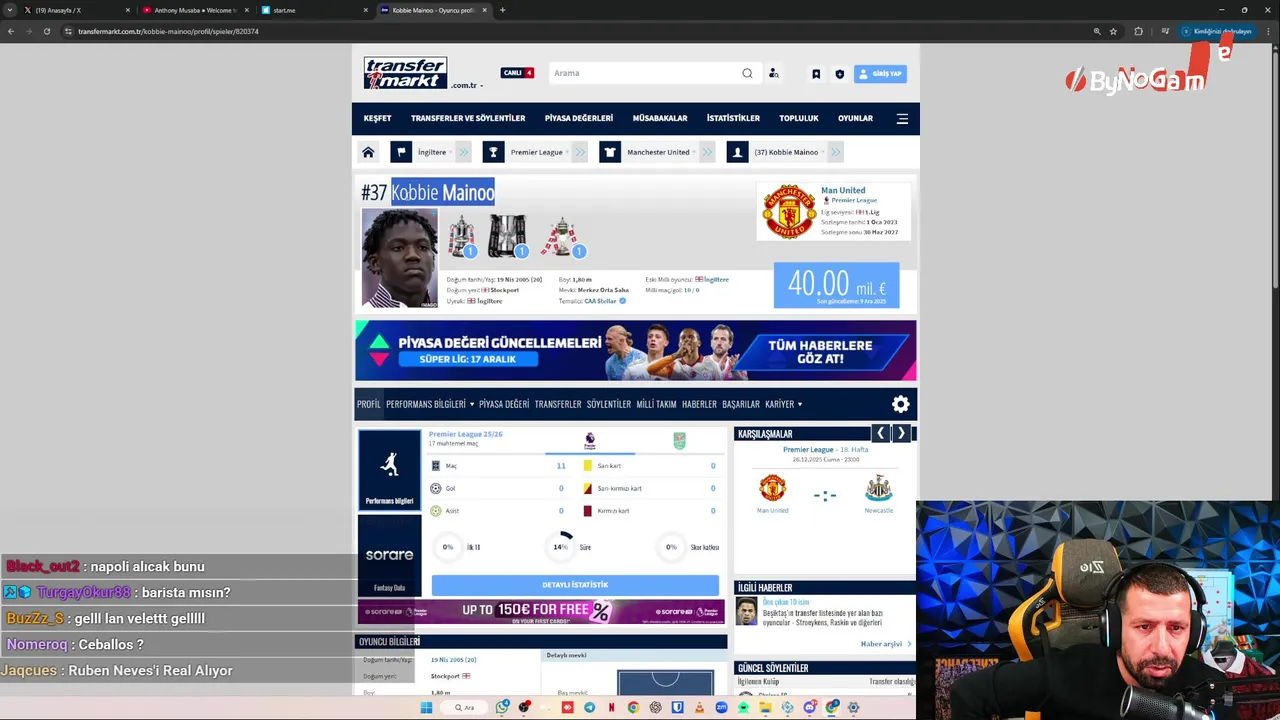1280x720 pixels.
Task: Open the detailed person search icon
Action: coord(774,73)
